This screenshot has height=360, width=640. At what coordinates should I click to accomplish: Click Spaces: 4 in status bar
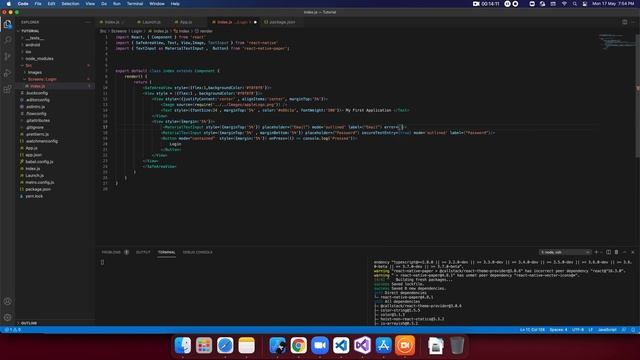point(558,330)
